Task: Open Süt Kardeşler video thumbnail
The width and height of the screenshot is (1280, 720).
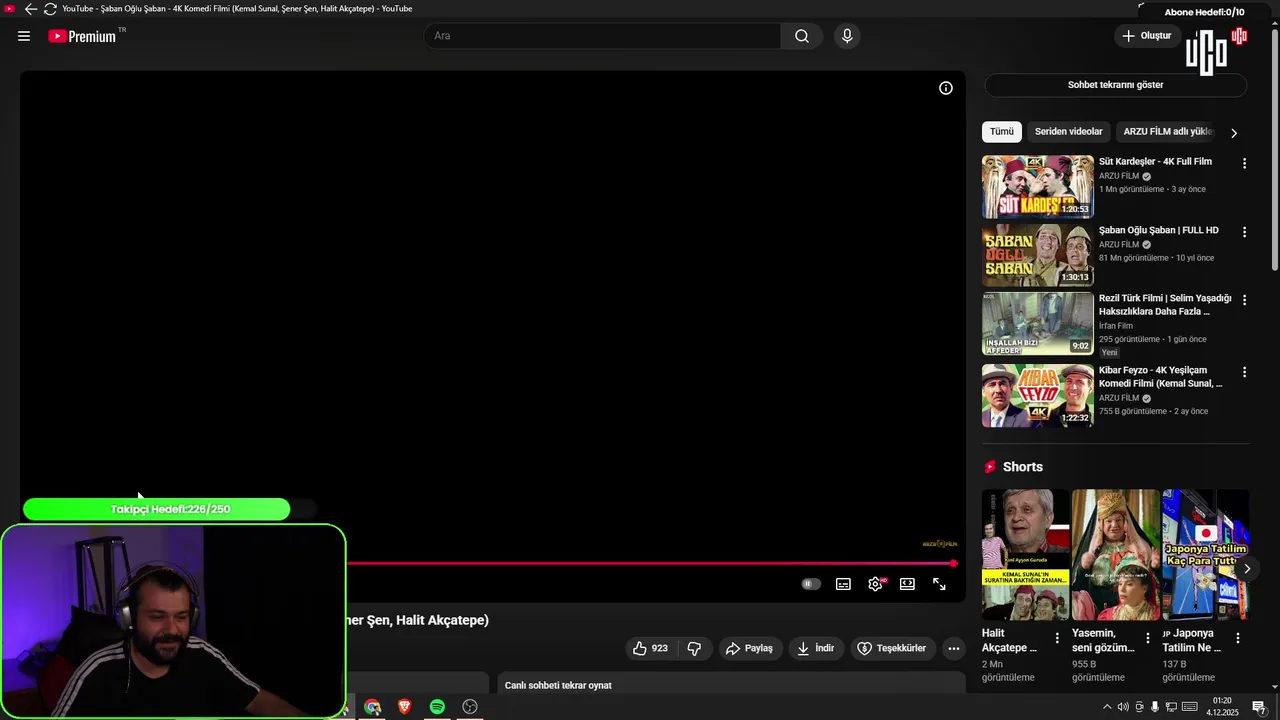Action: [1038, 187]
